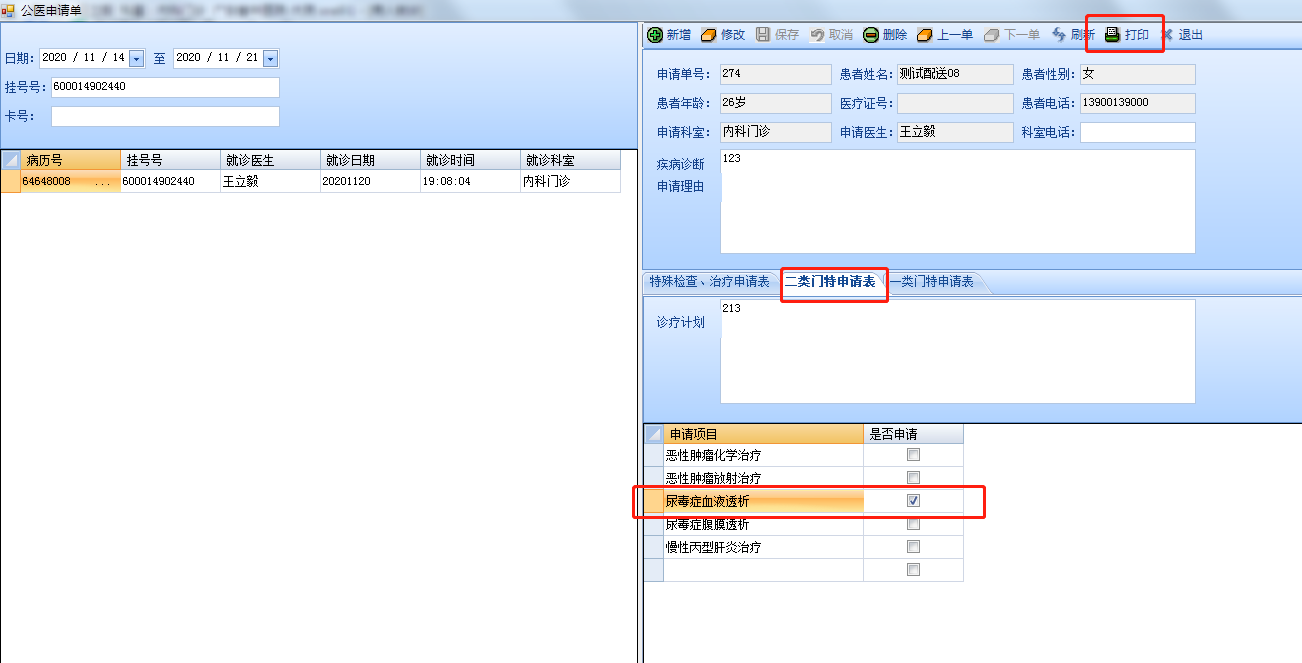Click the empty 科室电话 input field
The width and height of the screenshot is (1302, 663).
pos(1138,132)
